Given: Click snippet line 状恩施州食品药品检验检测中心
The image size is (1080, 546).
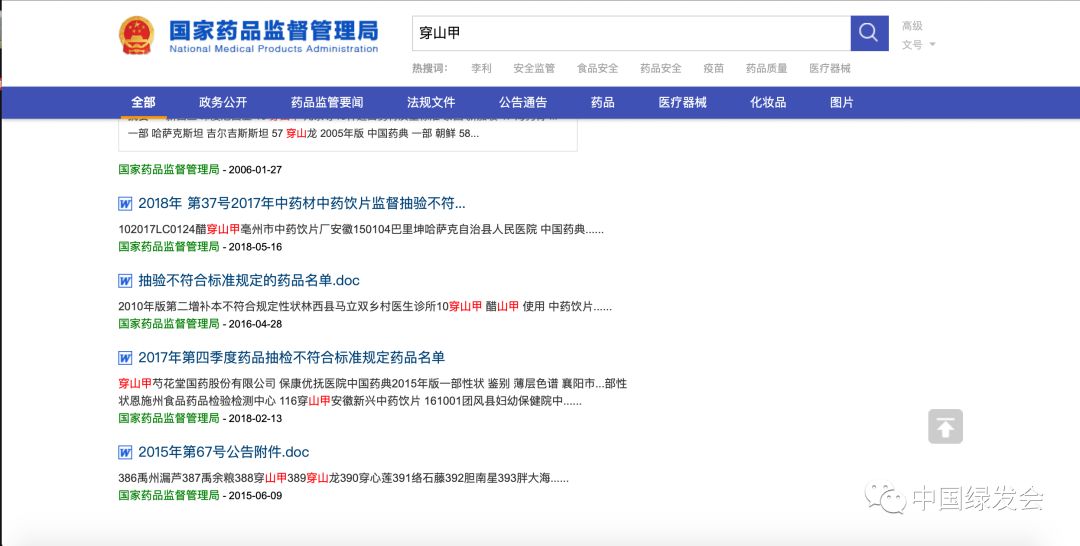Looking at the screenshot, I should coord(350,401).
